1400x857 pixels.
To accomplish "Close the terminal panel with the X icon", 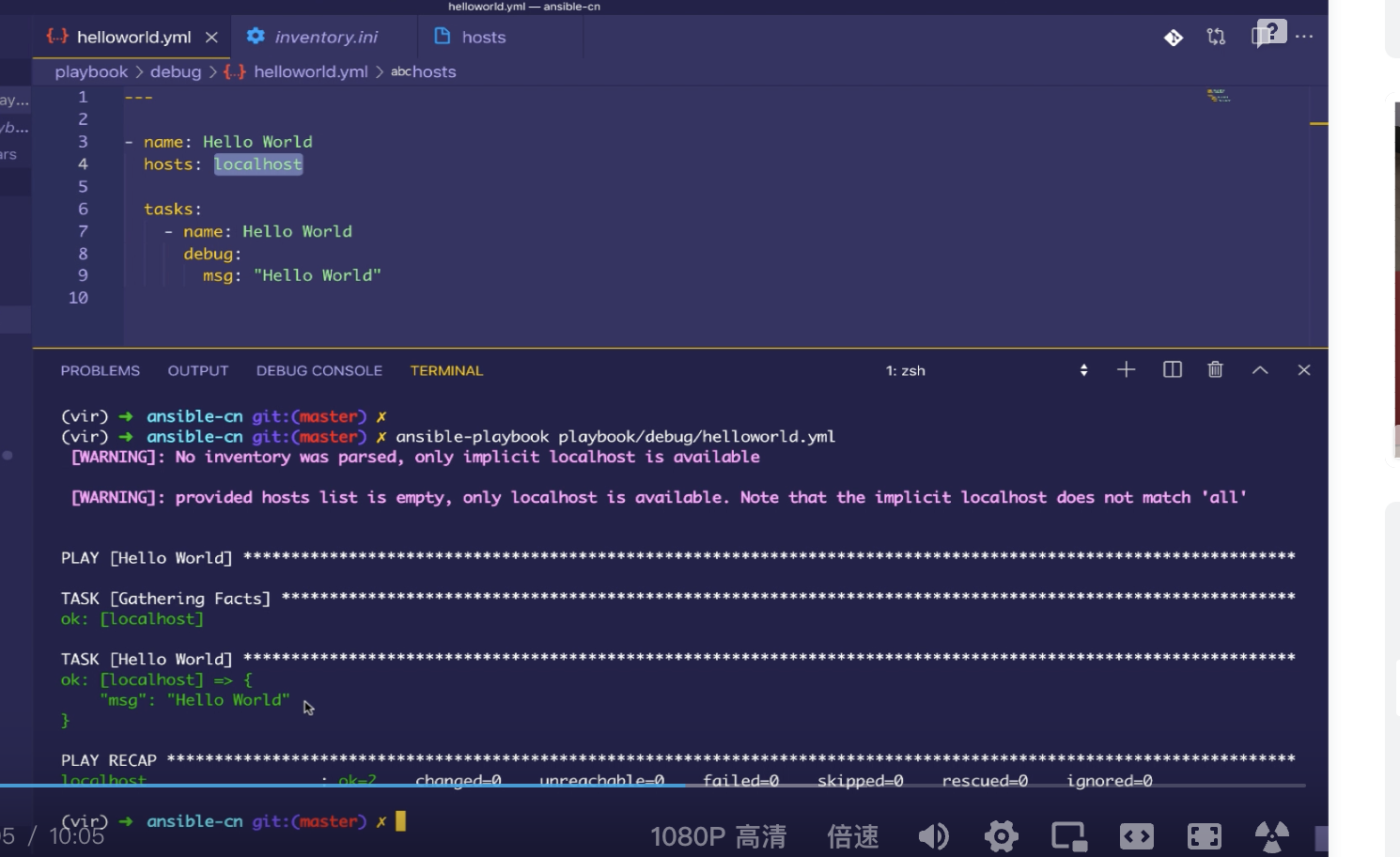I will pos(1303,370).
